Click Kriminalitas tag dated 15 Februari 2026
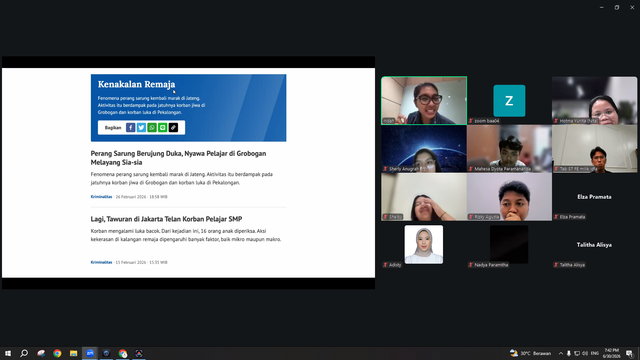Screen dimensions: 640x360 click(101, 262)
